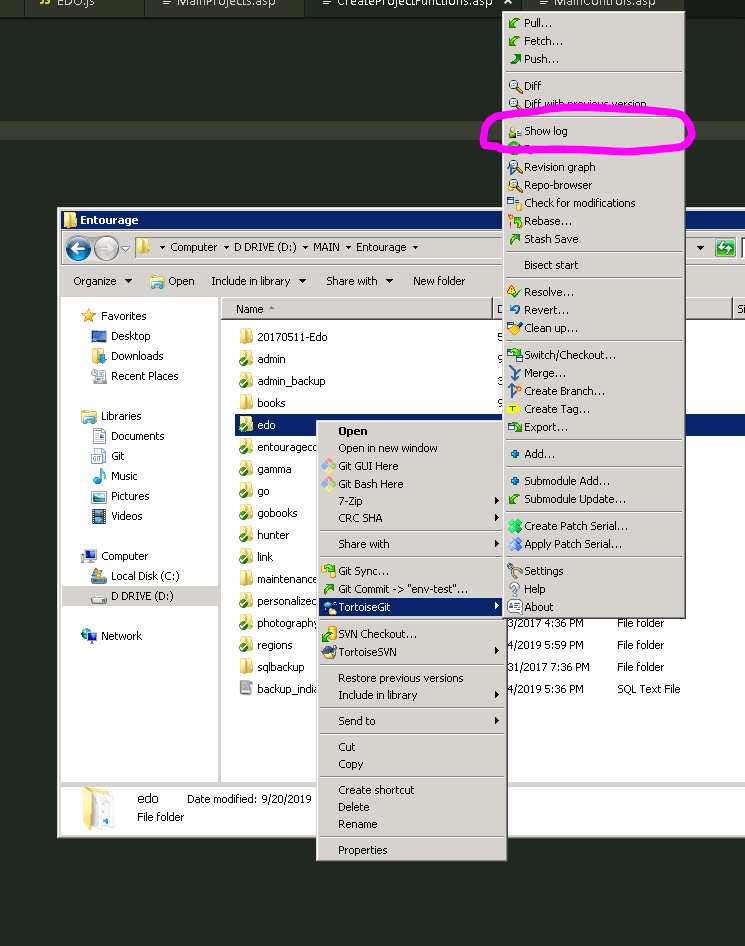Expand the context-menu Include in library arrow
Image resolution: width=745 pixels, height=946 pixels.
coord(496,695)
